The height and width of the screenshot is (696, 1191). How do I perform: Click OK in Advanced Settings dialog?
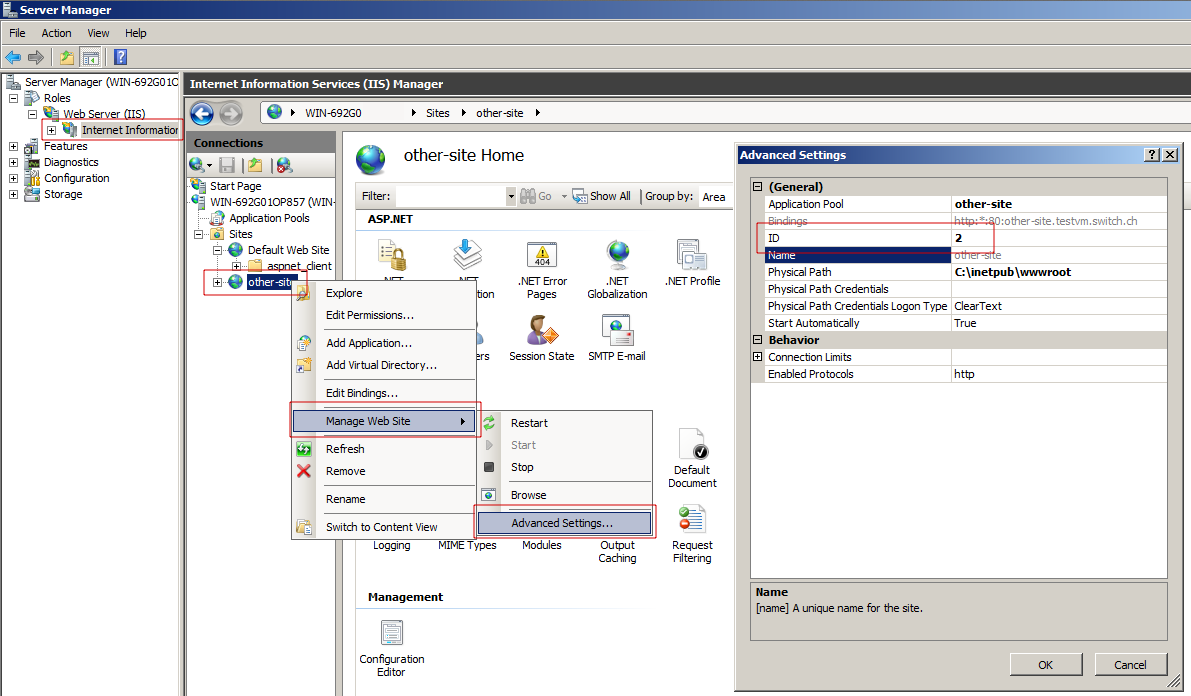[x=1045, y=665]
